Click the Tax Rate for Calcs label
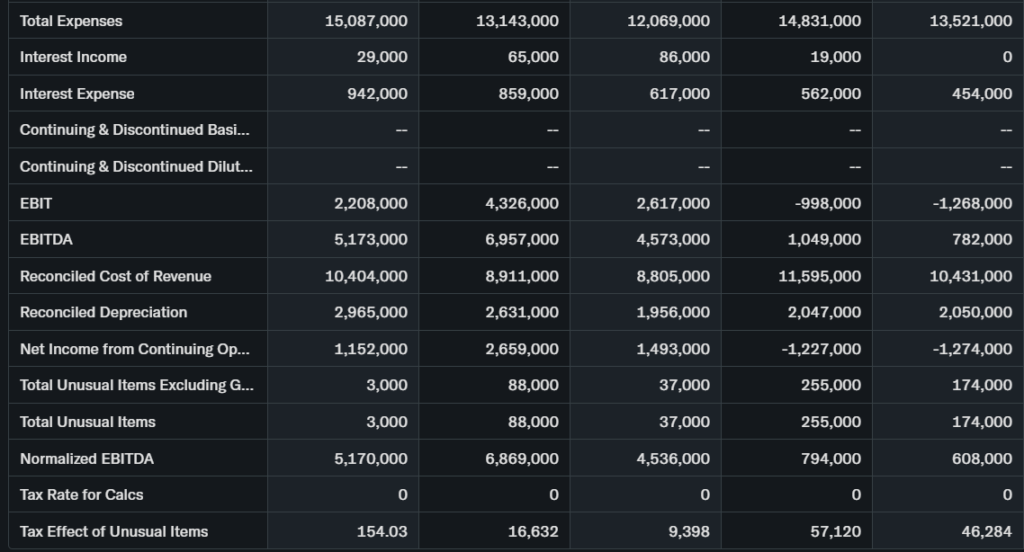The height and width of the screenshot is (552, 1024). 82,495
